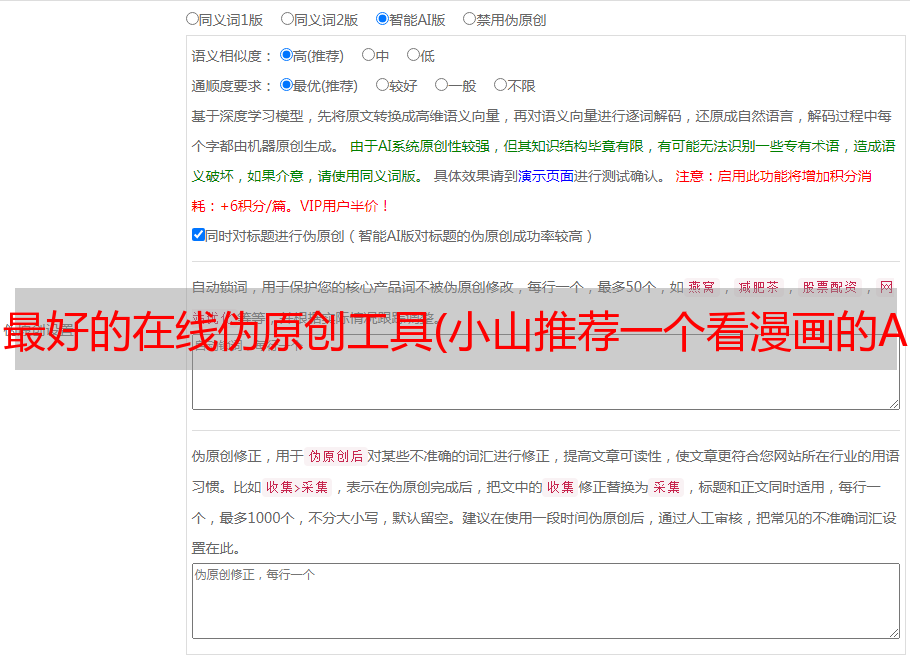Viewport: 911px width, 658px height.
Task: Select the 同义词1版 radio option
Action: pos(192,19)
